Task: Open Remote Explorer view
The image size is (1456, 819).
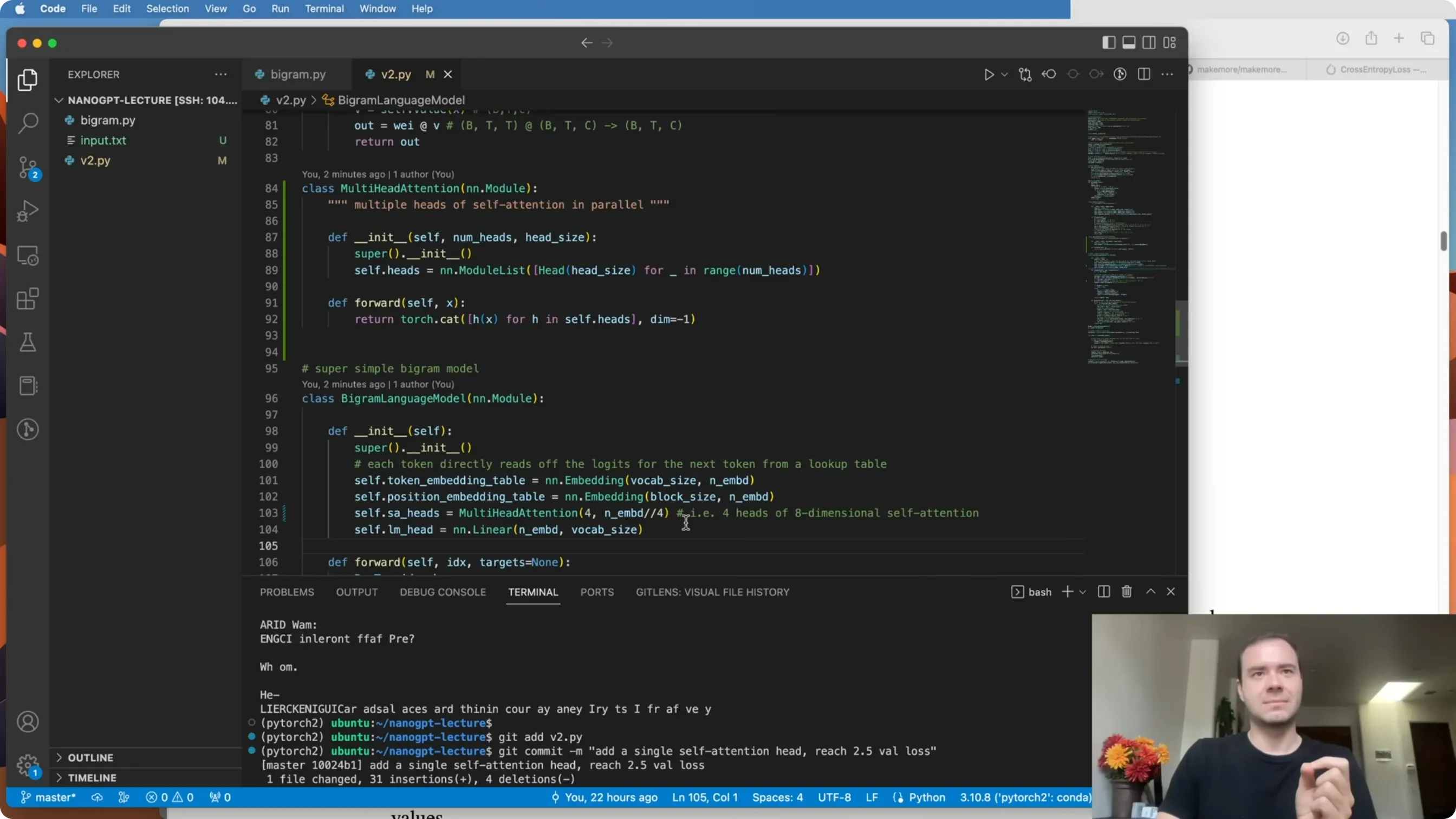Action: click(x=28, y=256)
